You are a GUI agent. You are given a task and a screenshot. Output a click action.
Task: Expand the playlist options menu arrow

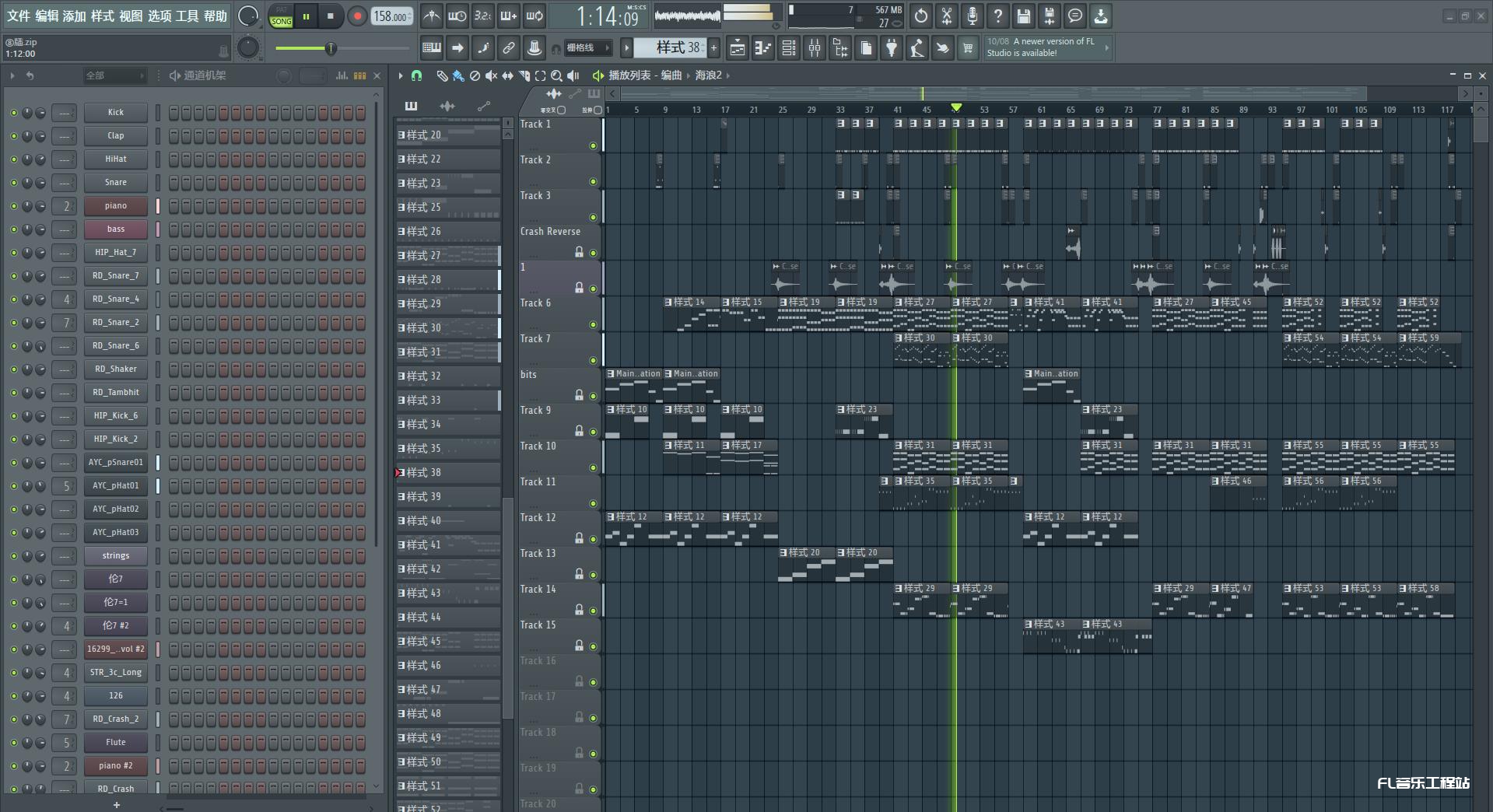click(x=400, y=75)
